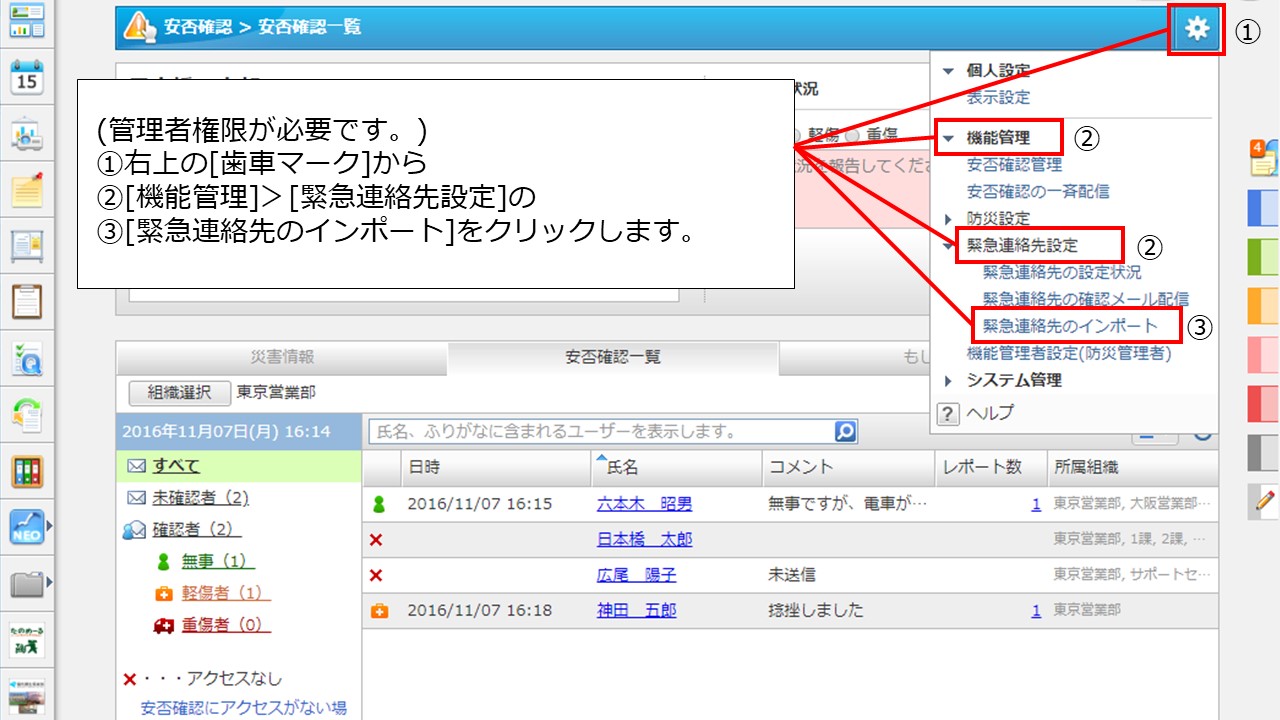This screenshot has width=1280, height=720.
Task: Switch to the 災害情報 tab
Action: coord(282,357)
